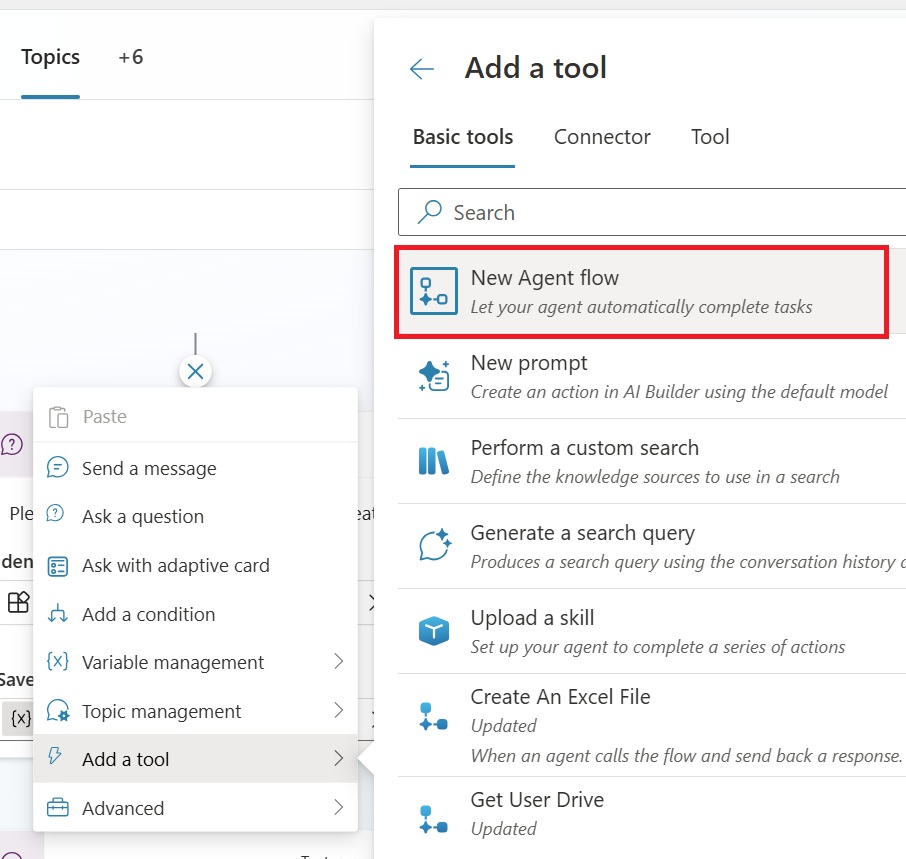
Task: Click the Perform a custom search books icon
Action: pyautogui.click(x=434, y=461)
